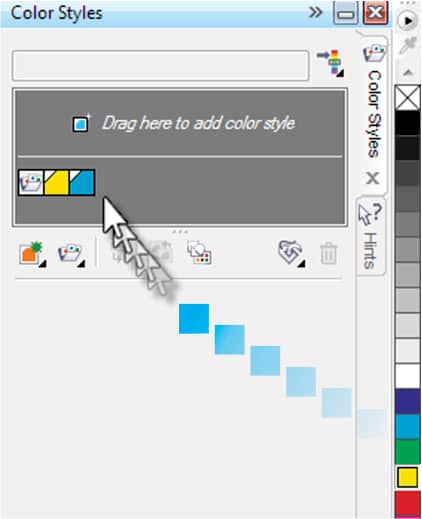Open the Select Unused swap icon
Viewport: 422px width, 519px height.
[x=289, y=253]
